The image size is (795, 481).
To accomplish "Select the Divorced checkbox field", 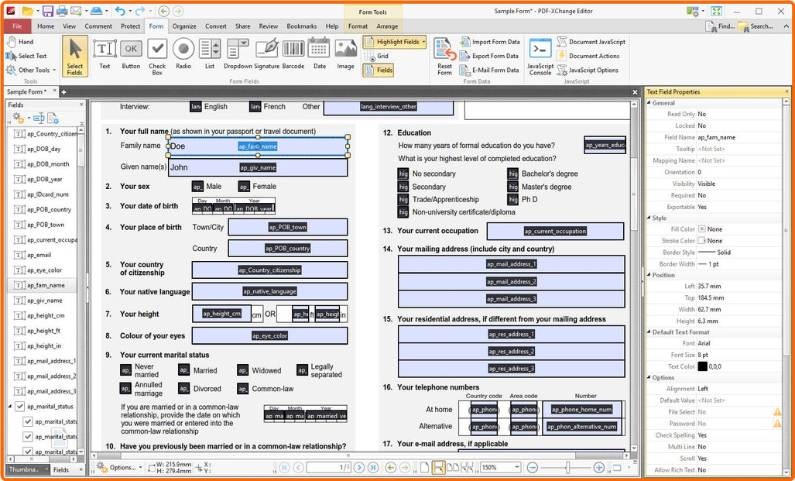I will [x=184, y=388].
